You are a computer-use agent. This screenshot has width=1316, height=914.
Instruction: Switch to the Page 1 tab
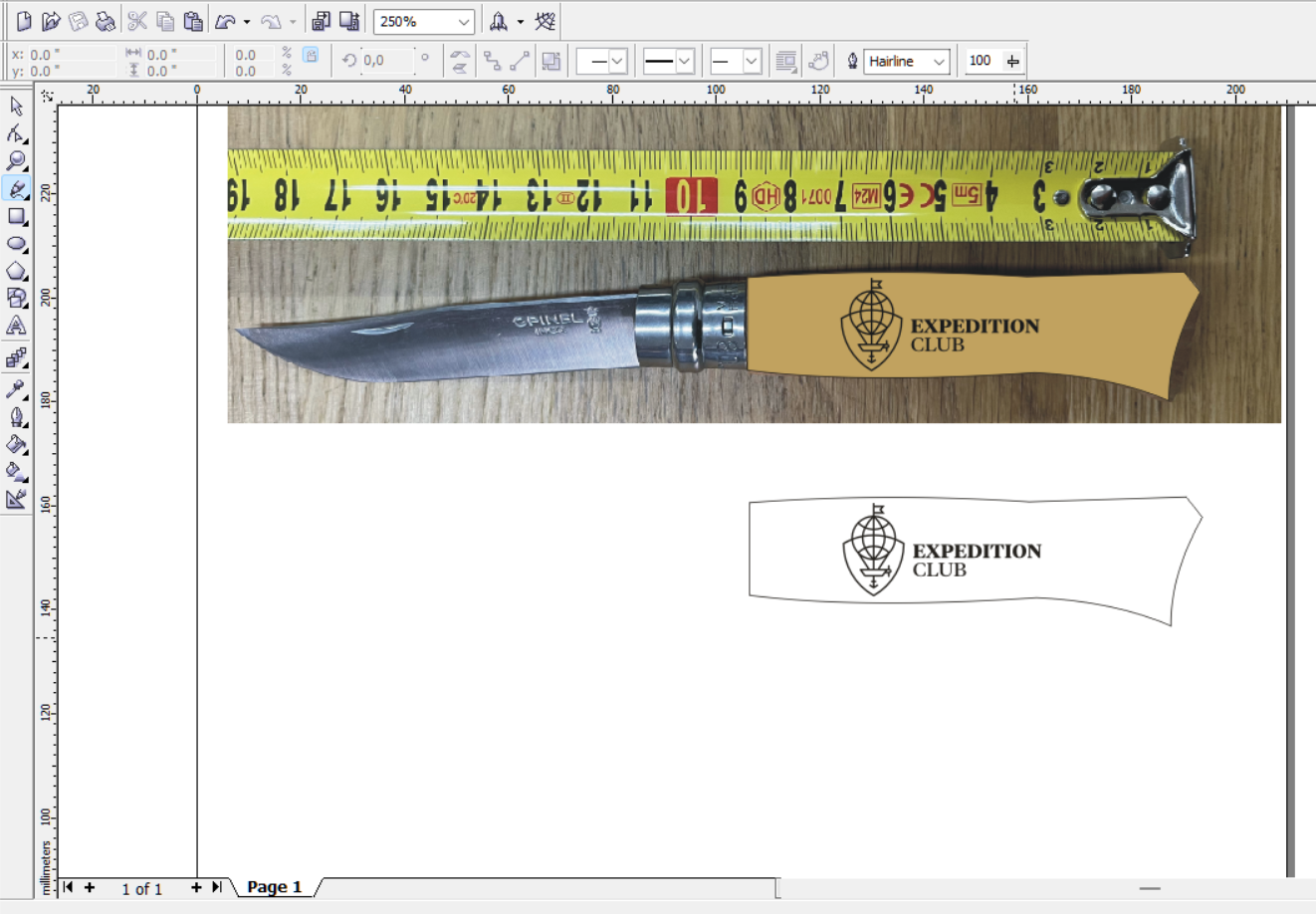pos(274,887)
